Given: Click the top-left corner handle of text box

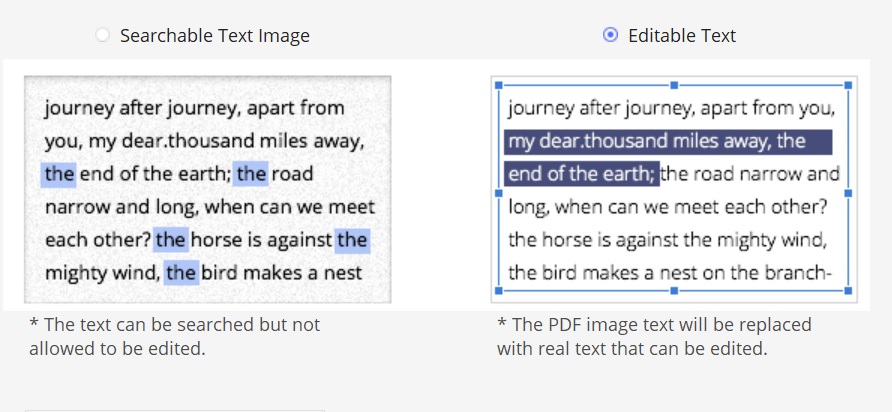Looking at the screenshot, I should (499, 85).
